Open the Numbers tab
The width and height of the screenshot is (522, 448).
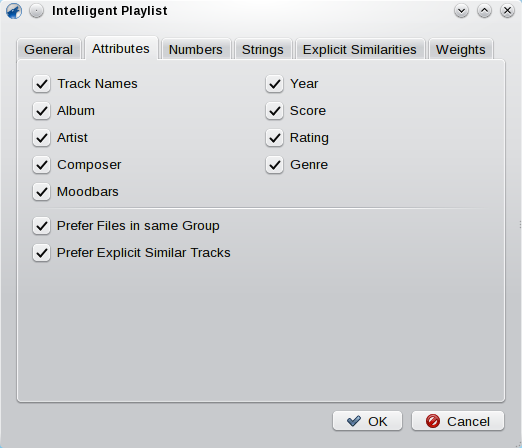(x=196, y=49)
